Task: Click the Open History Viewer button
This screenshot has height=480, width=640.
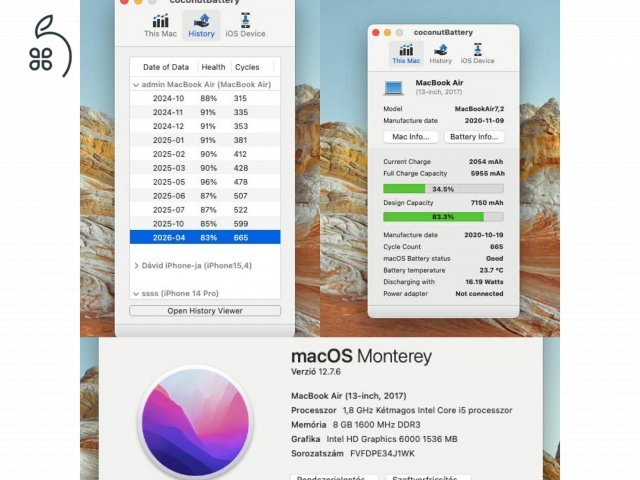Action: tap(205, 311)
